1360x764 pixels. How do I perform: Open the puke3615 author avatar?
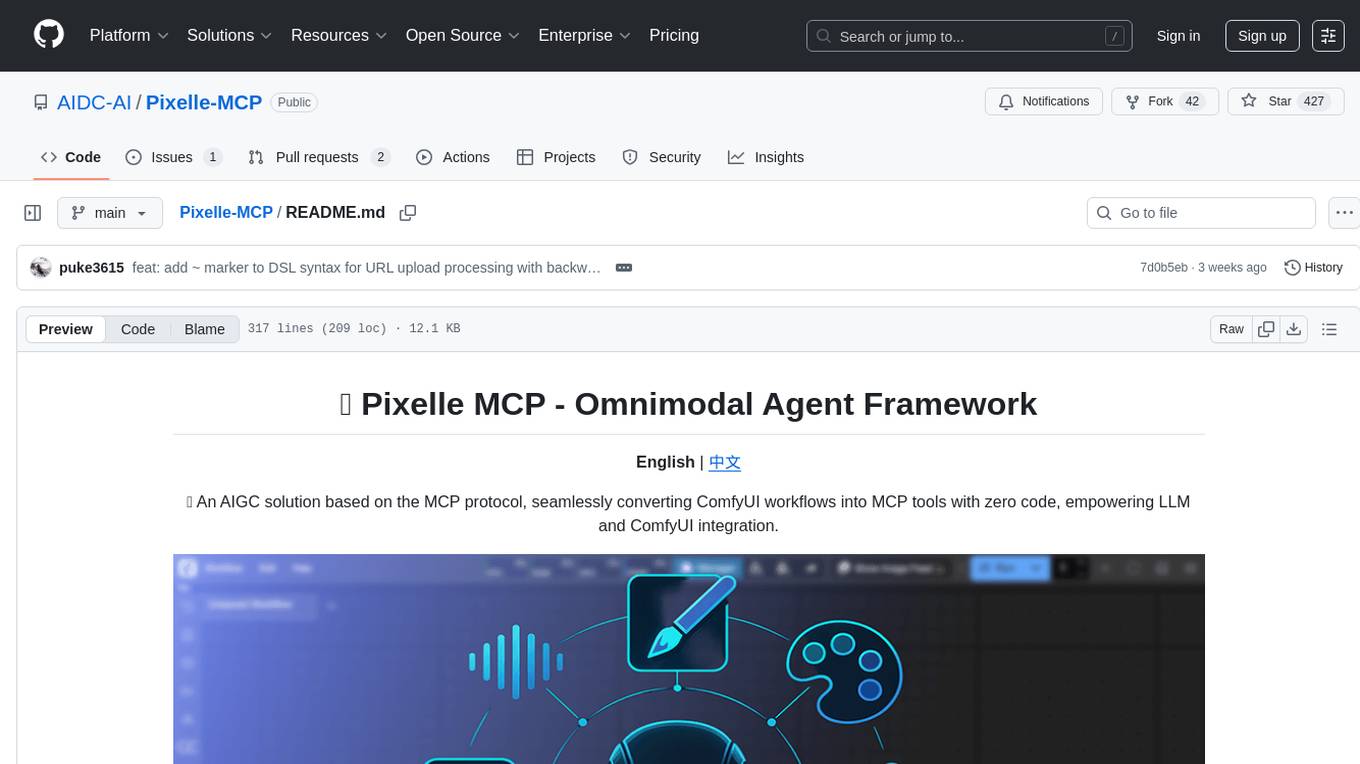click(41, 268)
